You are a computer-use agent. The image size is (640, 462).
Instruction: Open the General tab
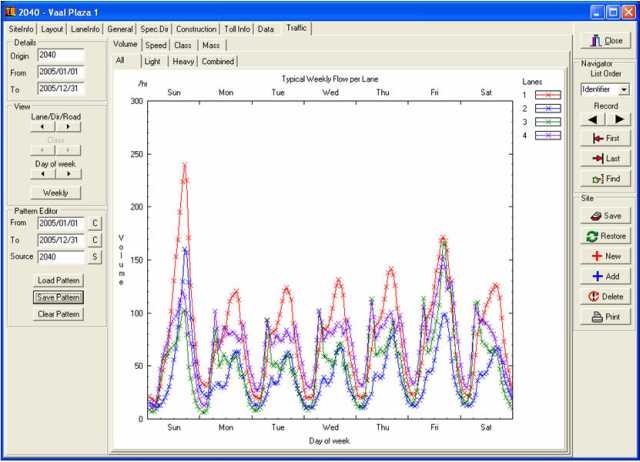point(120,29)
